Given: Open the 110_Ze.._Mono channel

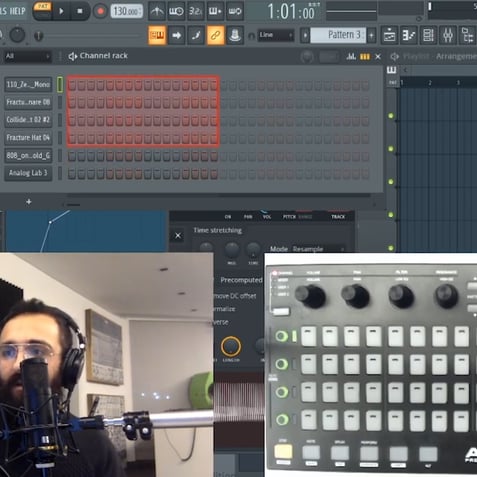Looking at the screenshot, I should [x=28, y=84].
